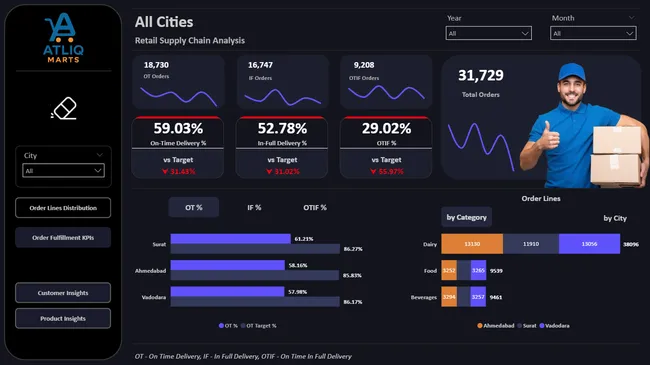
Task: Open the Year filter dropdown
Action: coord(488,33)
